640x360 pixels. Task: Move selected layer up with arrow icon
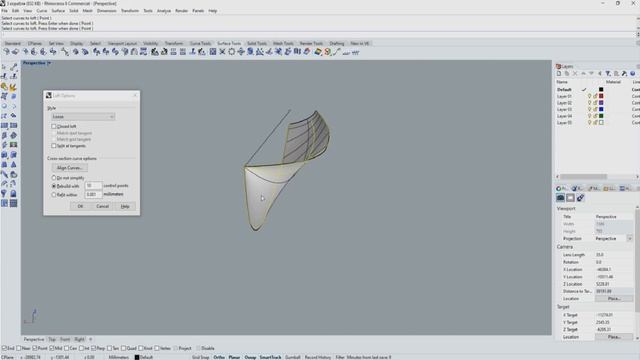pyautogui.click(x=583, y=73)
